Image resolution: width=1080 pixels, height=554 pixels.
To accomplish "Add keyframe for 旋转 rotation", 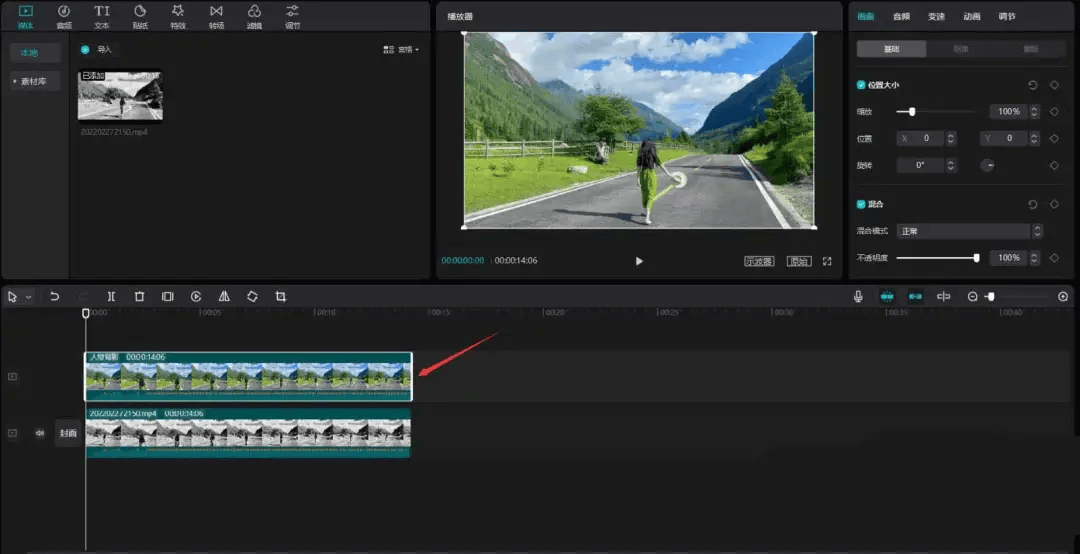I will point(1054,165).
